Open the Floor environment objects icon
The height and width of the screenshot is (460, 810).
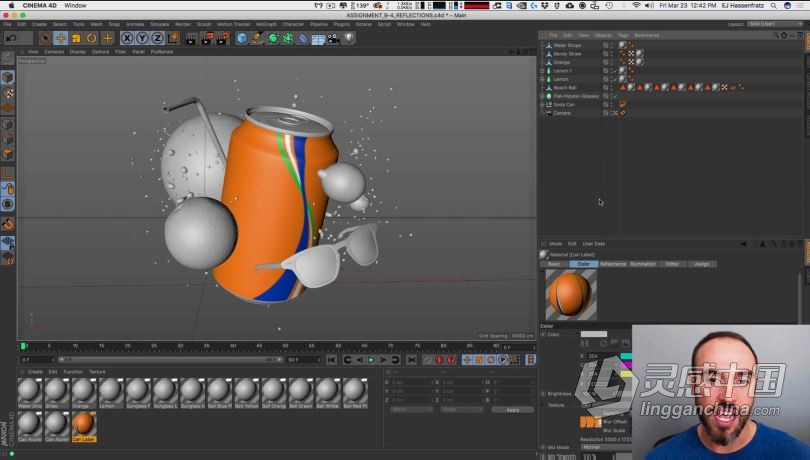point(318,39)
